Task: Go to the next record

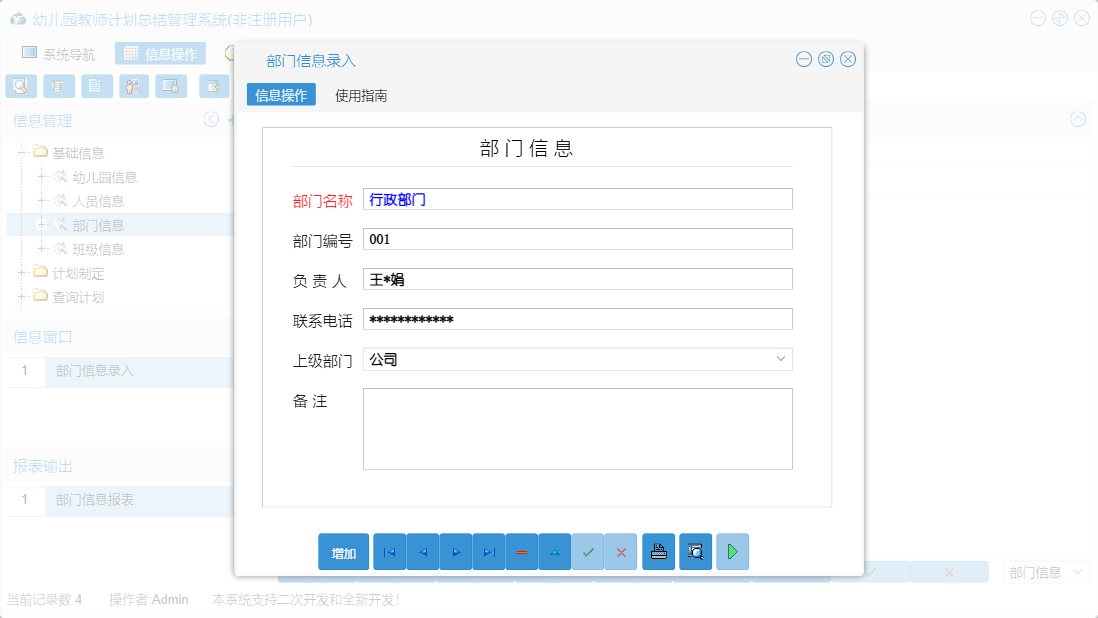Action: [x=455, y=551]
